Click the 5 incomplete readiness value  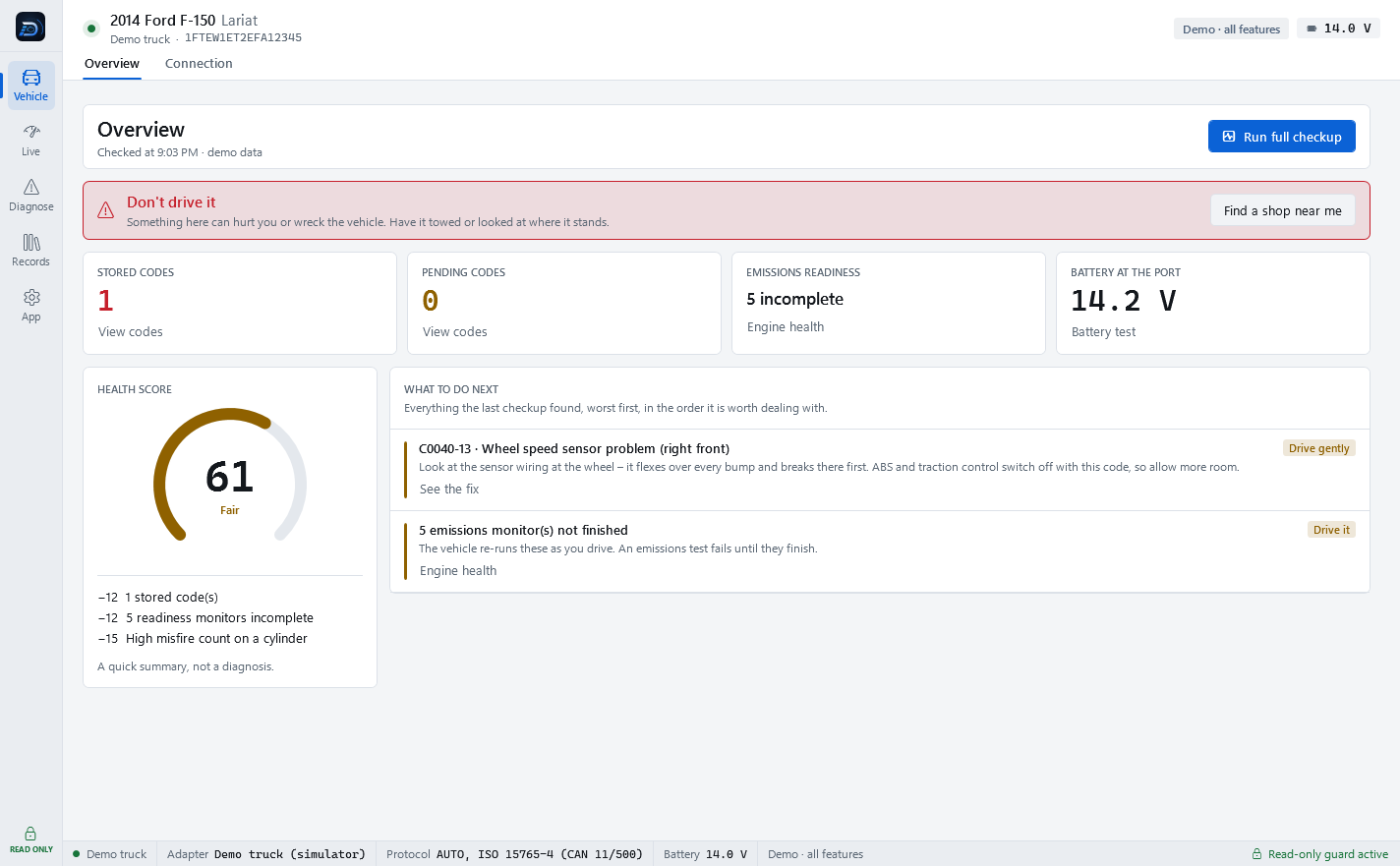794,299
